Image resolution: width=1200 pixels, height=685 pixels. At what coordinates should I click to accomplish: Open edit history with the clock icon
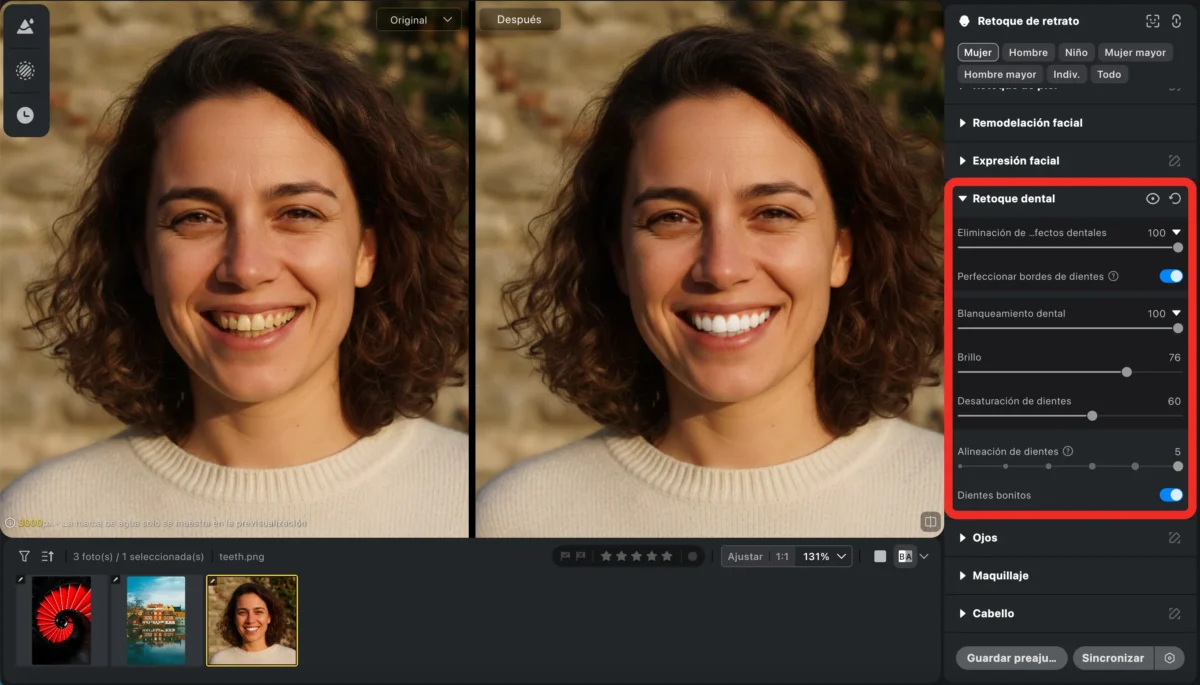tap(25, 115)
